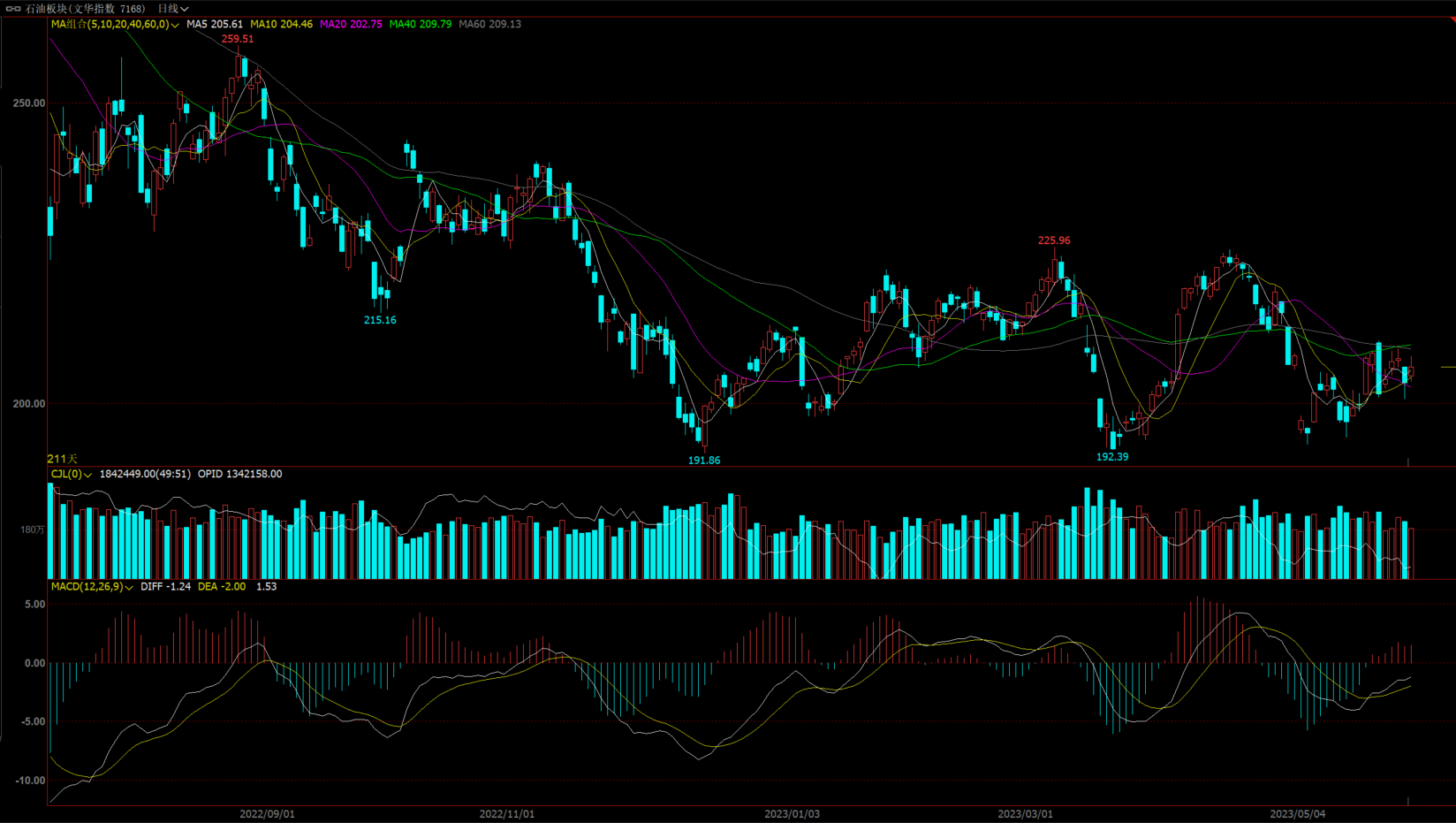Click the 180万 volume axis label
1456x823 pixels.
33,530
